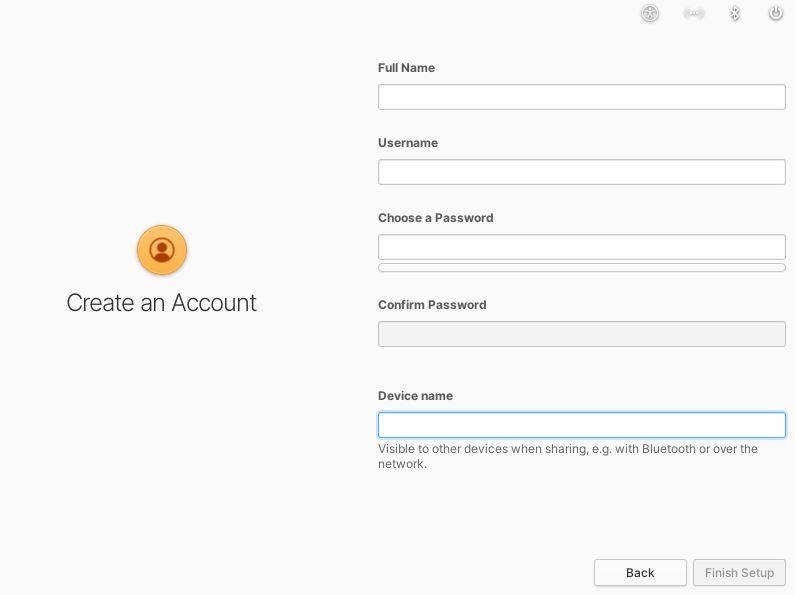Click the Create an Account heading
The height and width of the screenshot is (595, 795).
[161, 303]
